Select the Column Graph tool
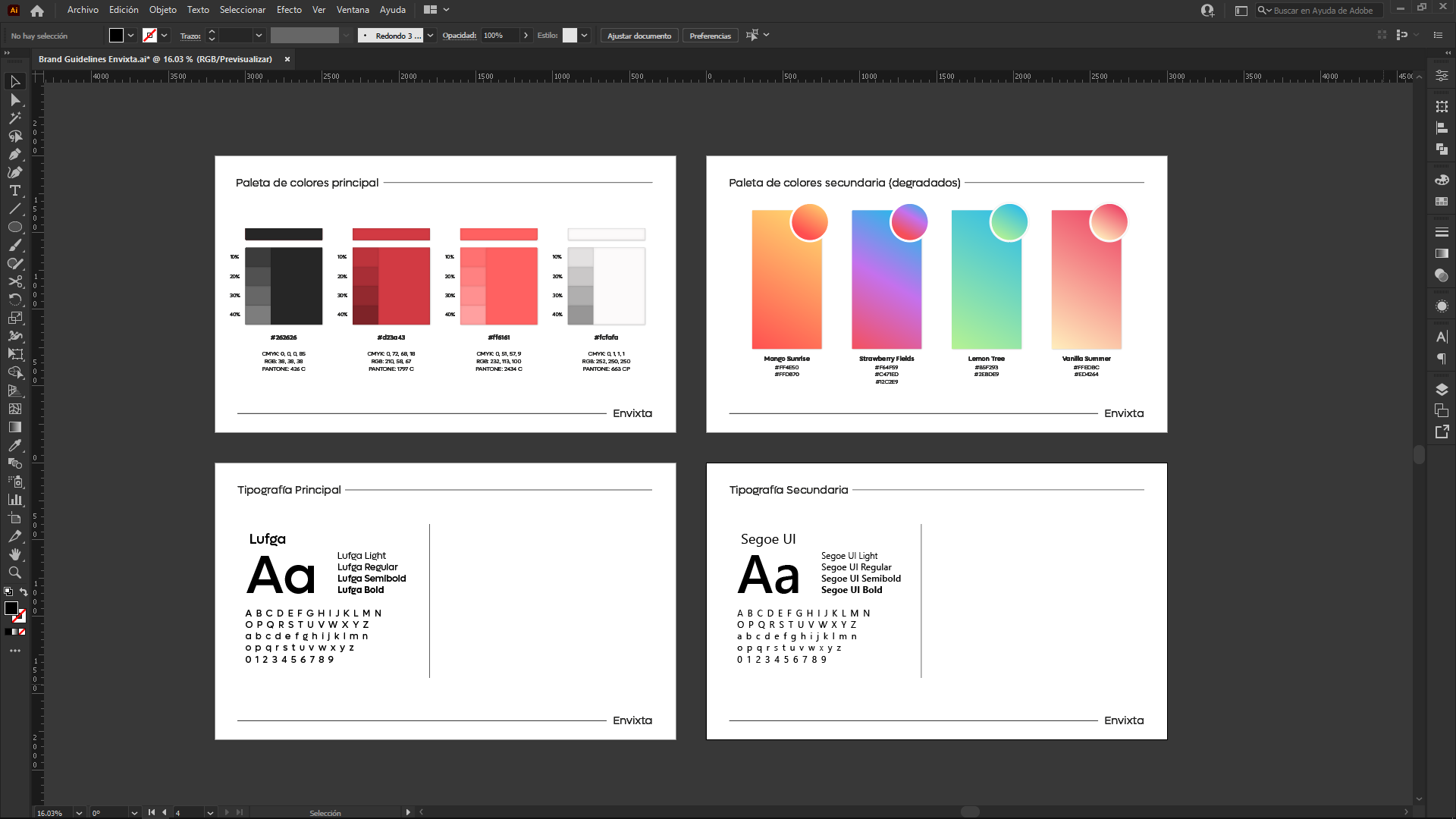The width and height of the screenshot is (1456, 819). (x=15, y=500)
